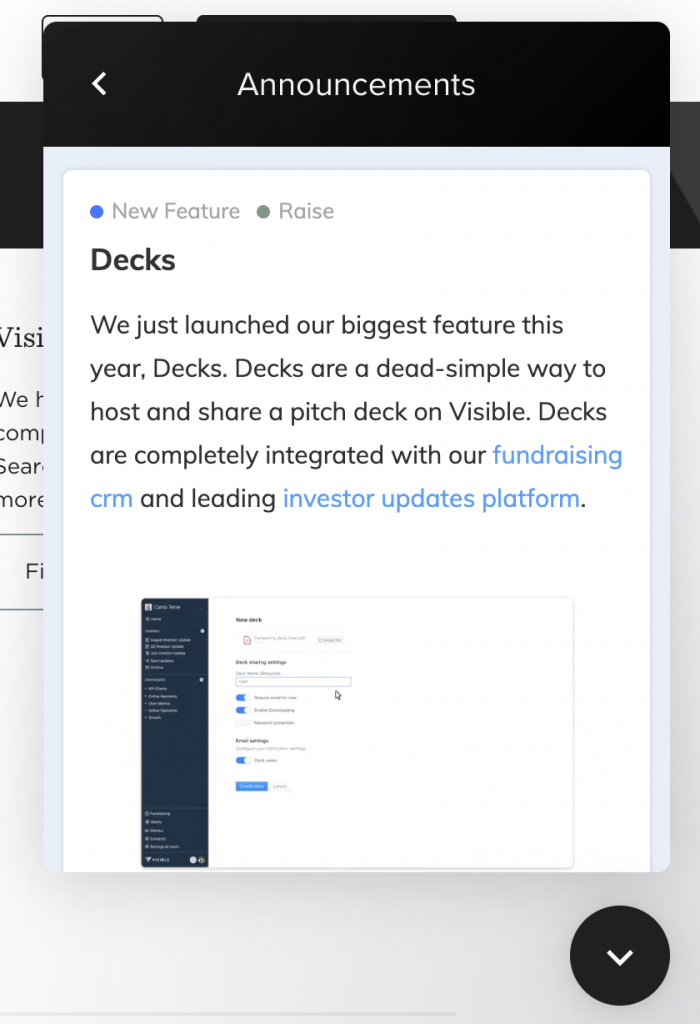Enable Password protection switch in screenshot
700x1024 pixels.
(x=243, y=723)
